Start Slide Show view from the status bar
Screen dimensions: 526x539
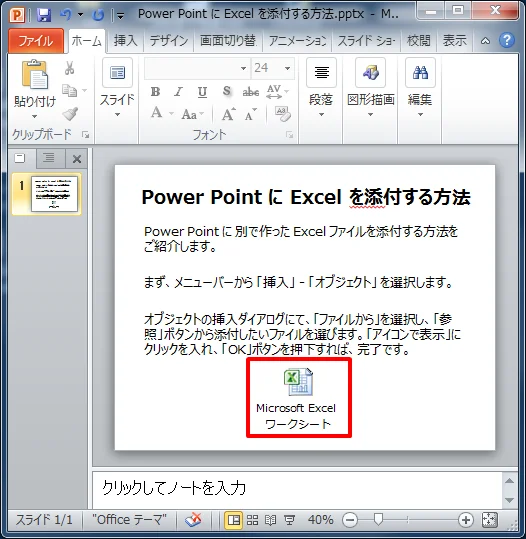(x=289, y=520)
